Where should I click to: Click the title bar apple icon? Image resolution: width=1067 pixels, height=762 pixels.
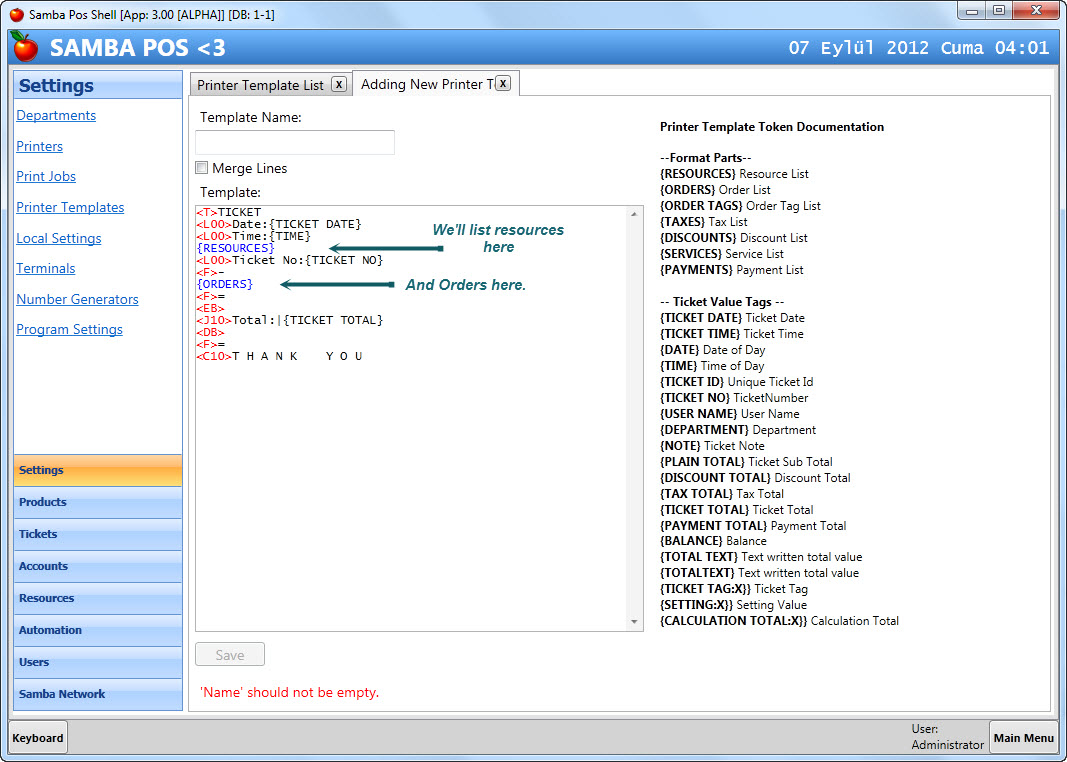click(16, 14)
